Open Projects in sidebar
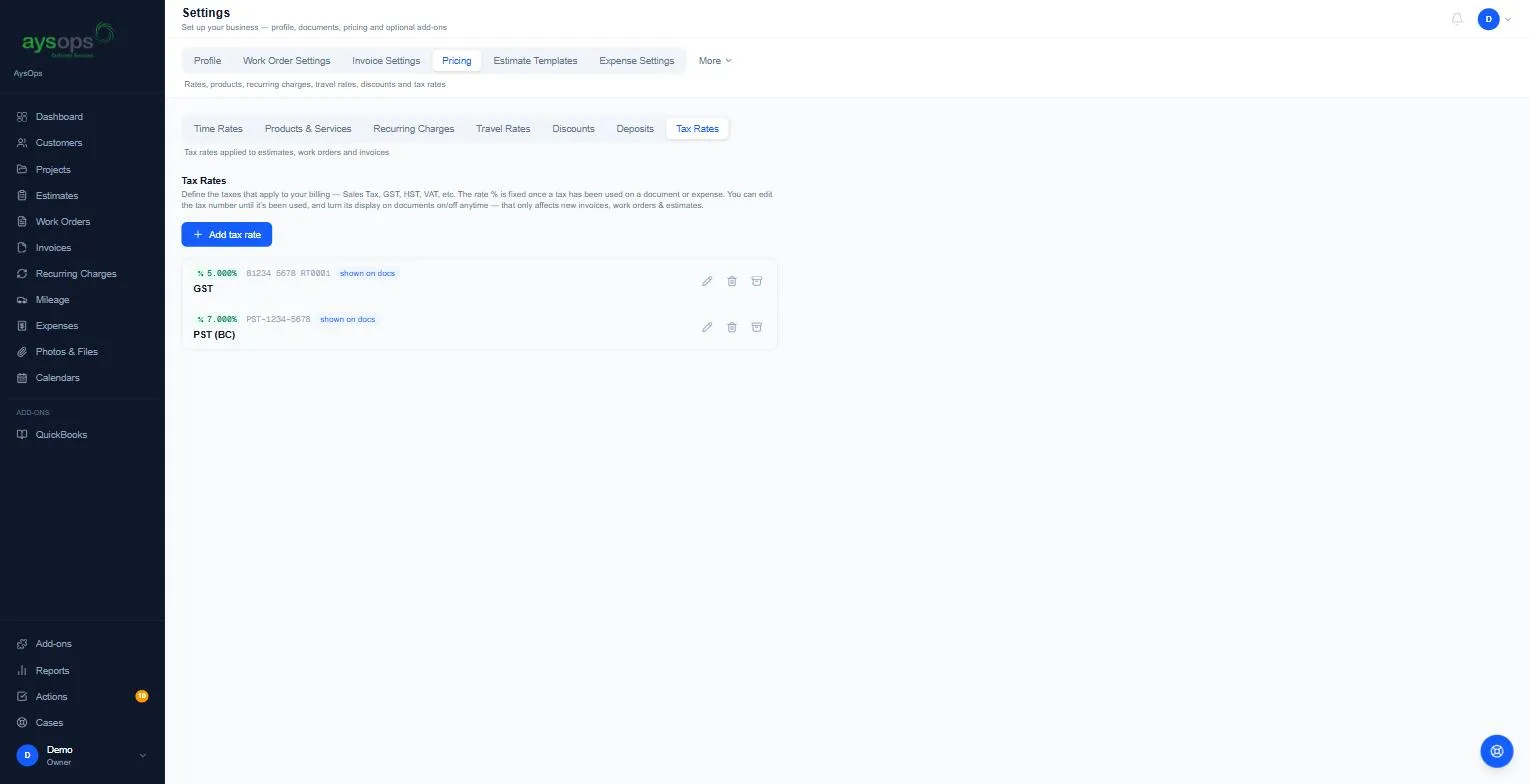 click(82, 169)
